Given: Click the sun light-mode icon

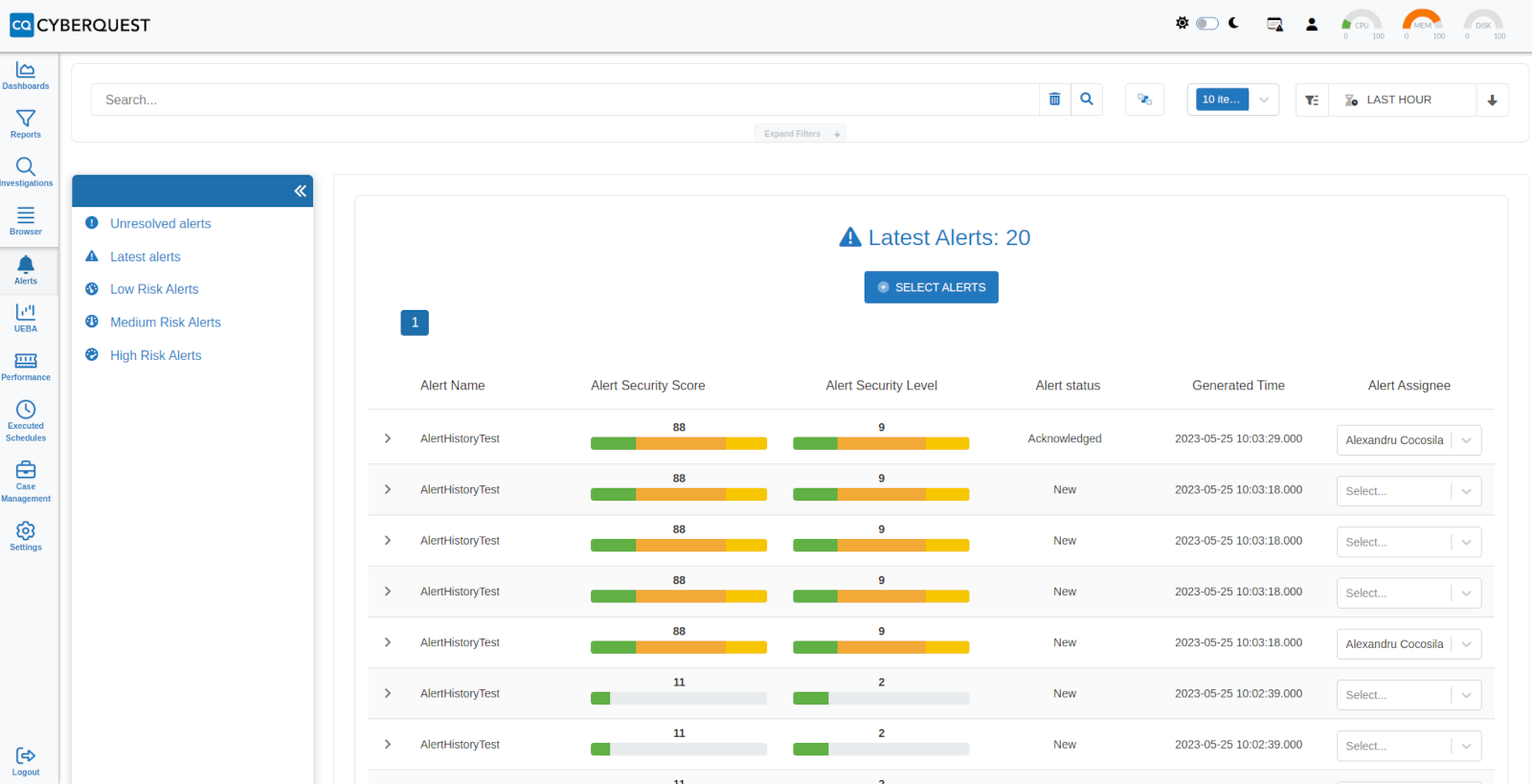Looking at the screenshot, I should pyautogui.click(x=1183, y=23).
